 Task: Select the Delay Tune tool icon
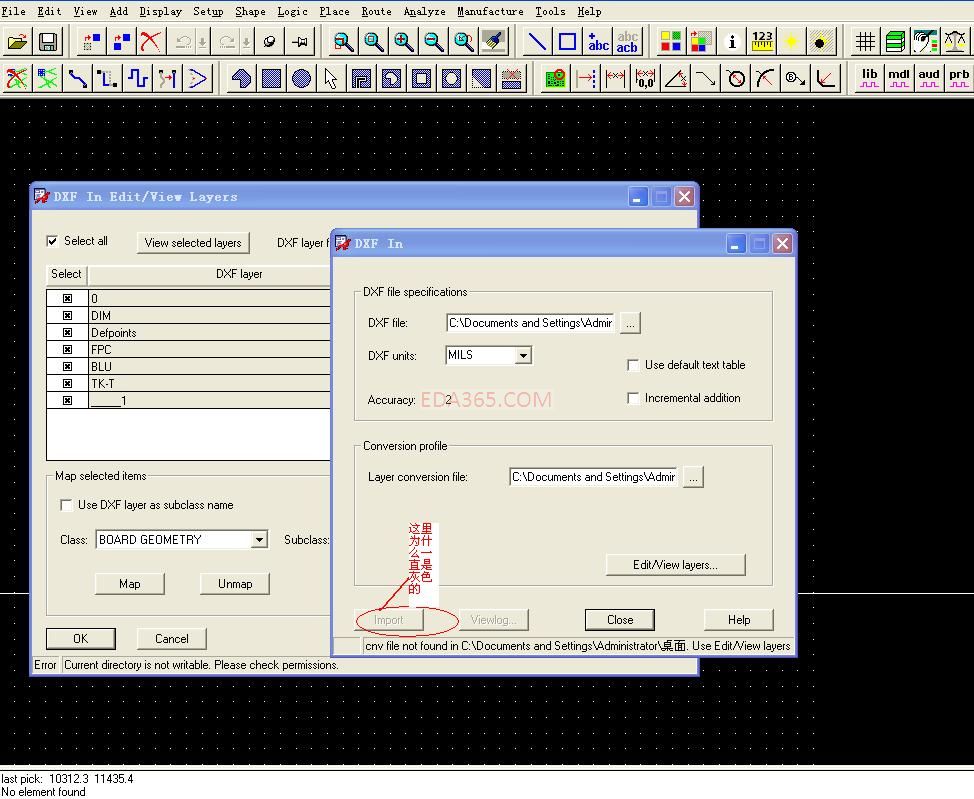[137, 78]
